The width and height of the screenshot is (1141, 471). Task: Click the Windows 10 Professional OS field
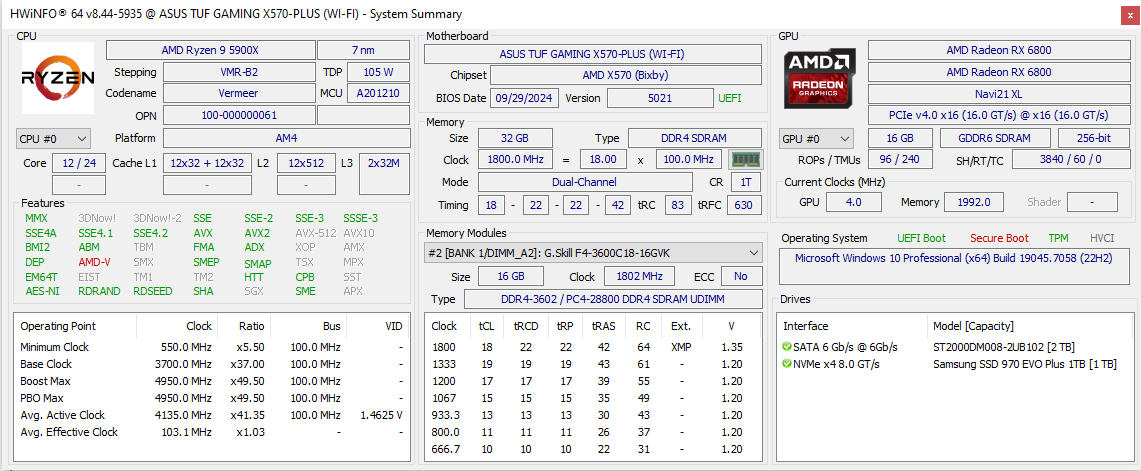[954, 266]
